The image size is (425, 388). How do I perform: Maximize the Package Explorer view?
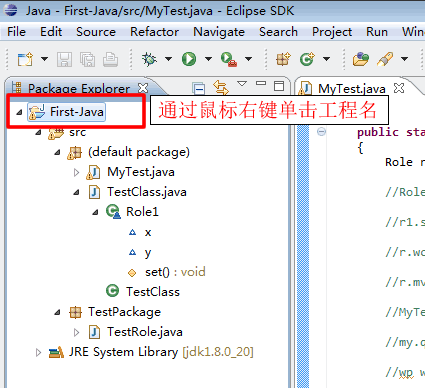click(x=279, y=86)
